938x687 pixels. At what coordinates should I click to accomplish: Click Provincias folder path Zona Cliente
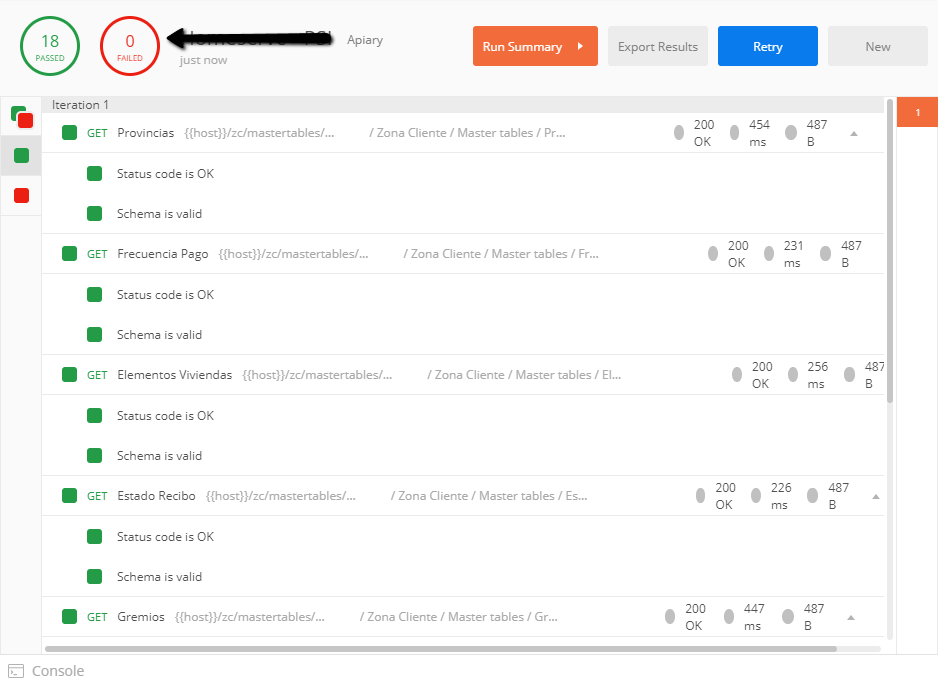[x=467, y=133]
